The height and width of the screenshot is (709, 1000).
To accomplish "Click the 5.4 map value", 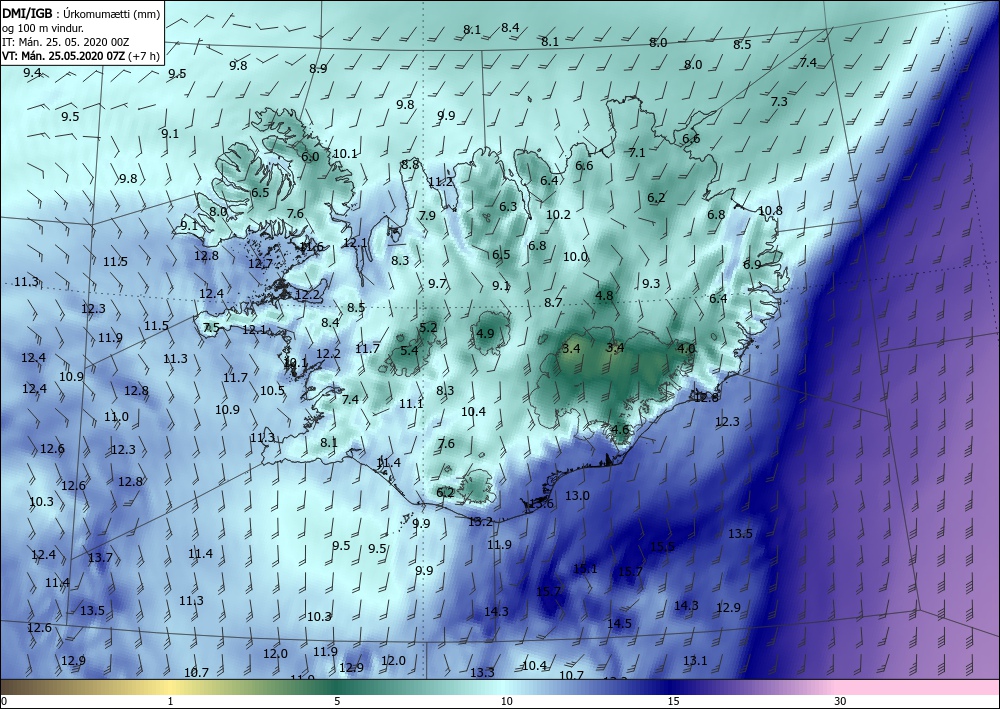I will click(409, 350).
